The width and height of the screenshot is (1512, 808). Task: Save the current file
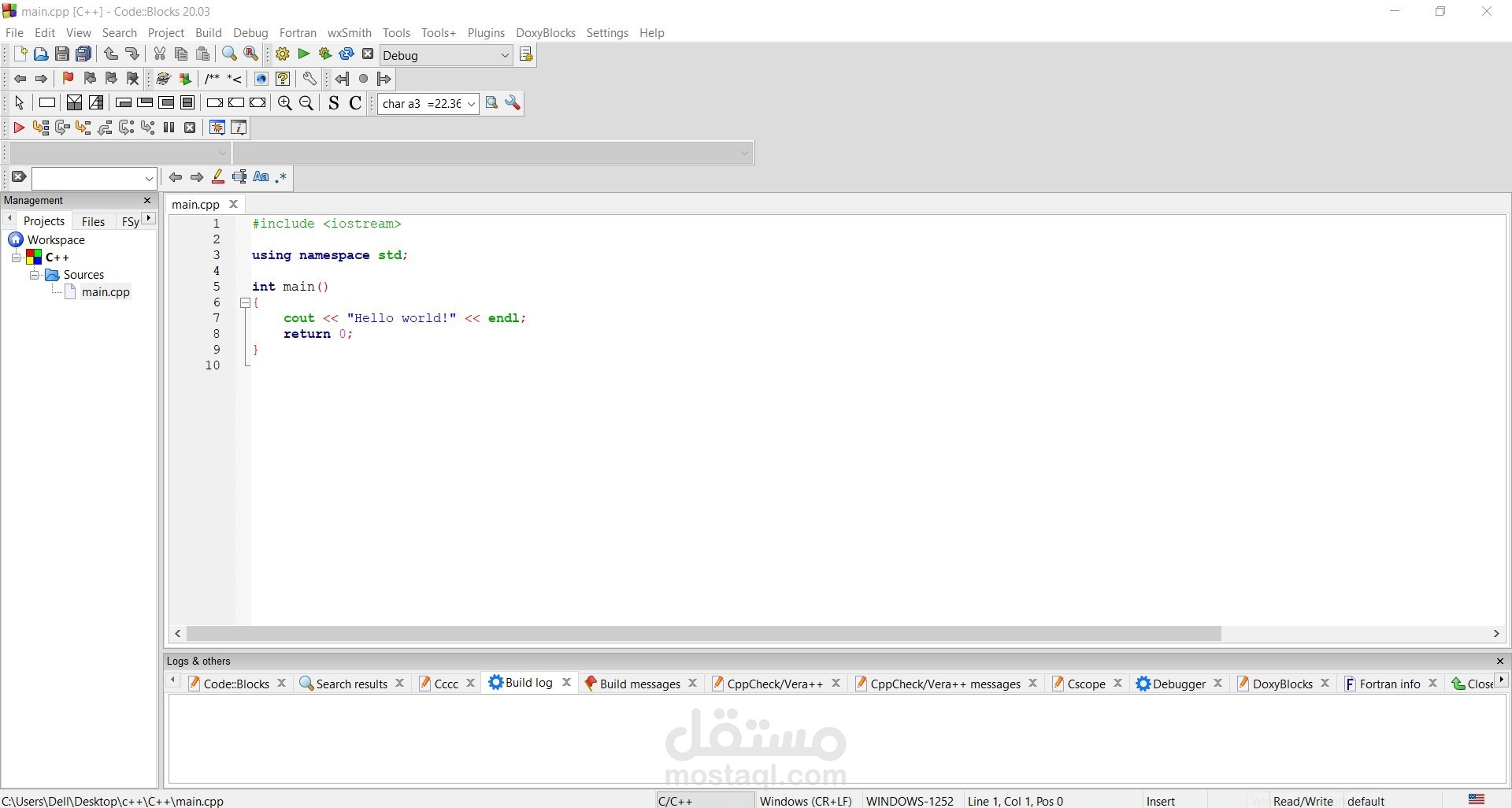coord(62,54)
